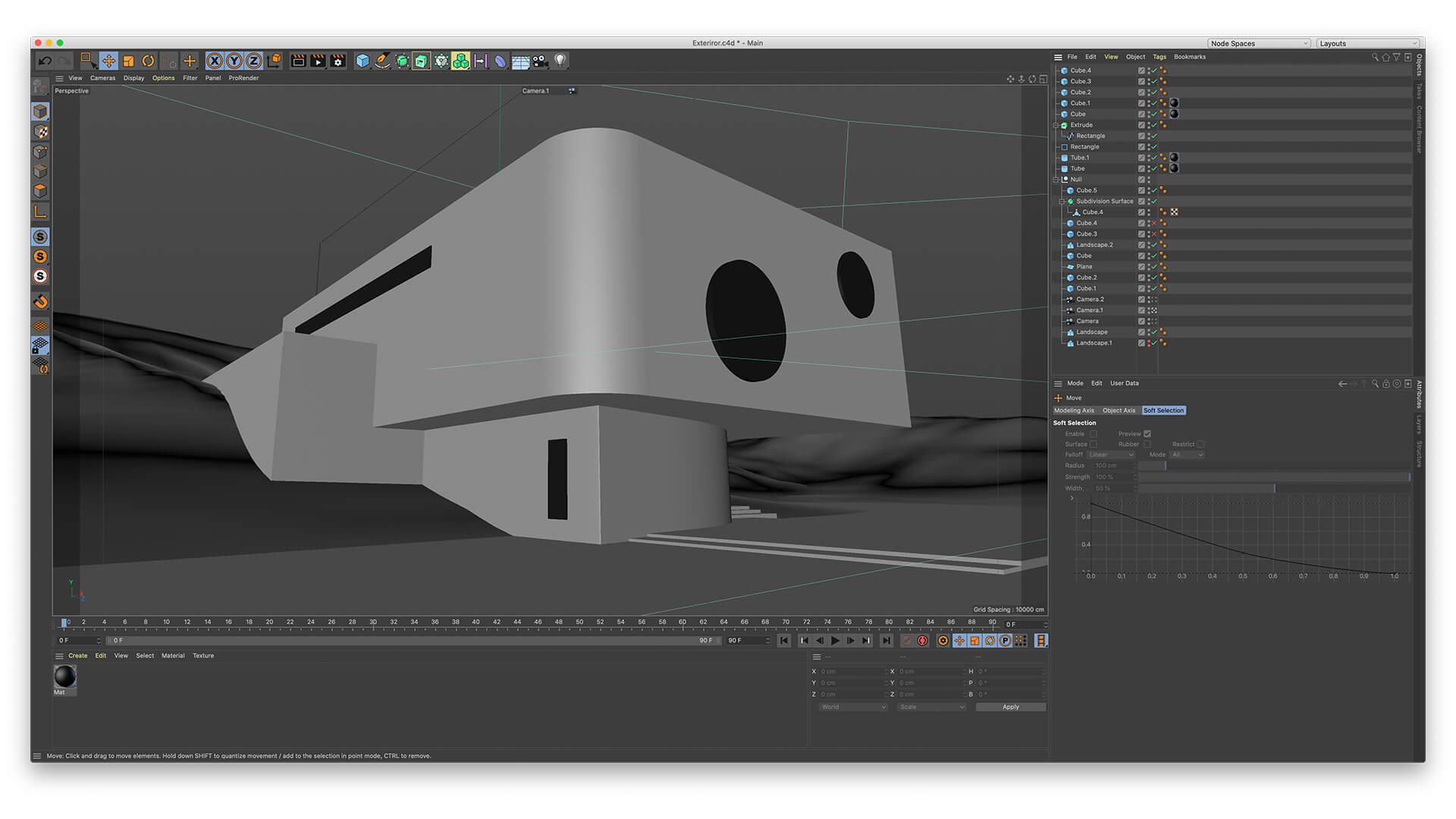Image resolution: width=1456 pixels, height=819 pixels.
Task: Click the Deformer bend icon
Action: point(500,61)
